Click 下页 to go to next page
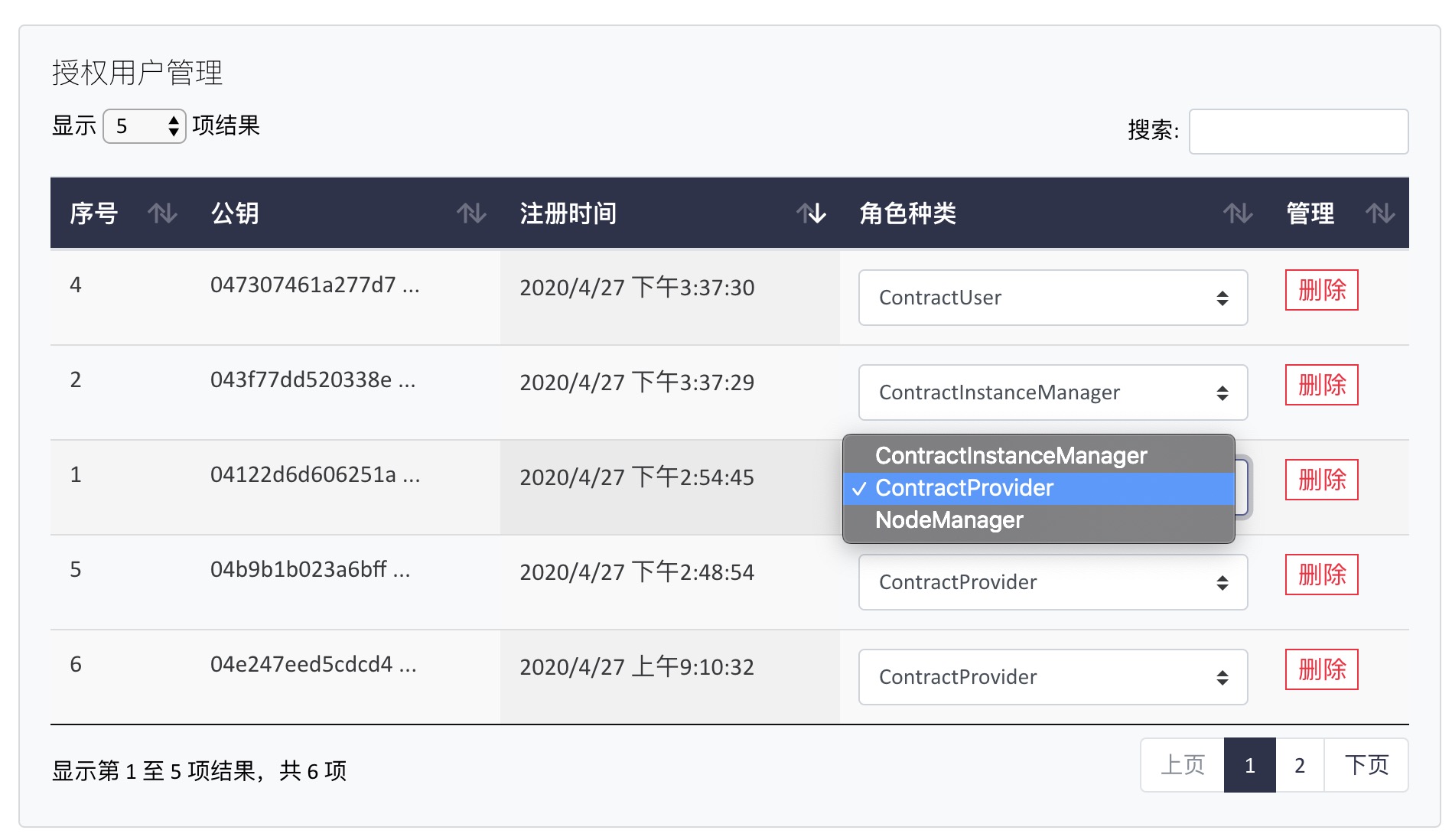Image resolution: width=1452 pixels, height=840 pixels. [x=1366, y=765]
